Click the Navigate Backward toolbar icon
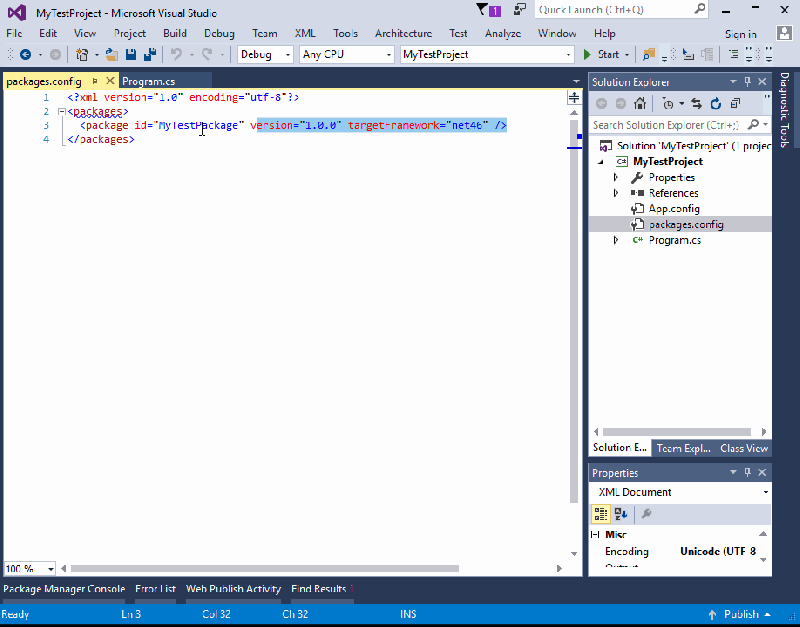 point(26,54)
